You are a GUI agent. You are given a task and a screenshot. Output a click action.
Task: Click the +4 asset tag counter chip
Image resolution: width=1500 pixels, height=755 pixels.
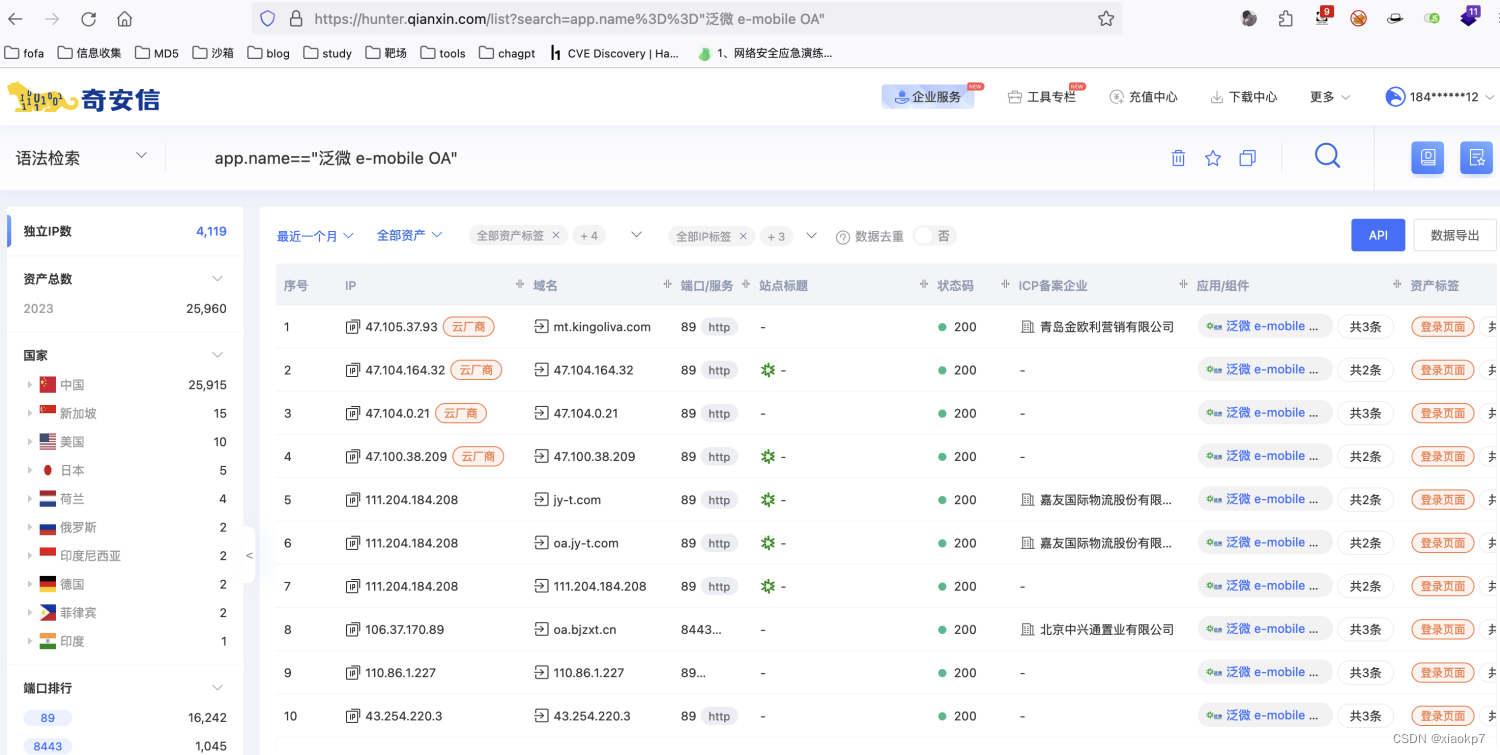(x=589, y=236)
